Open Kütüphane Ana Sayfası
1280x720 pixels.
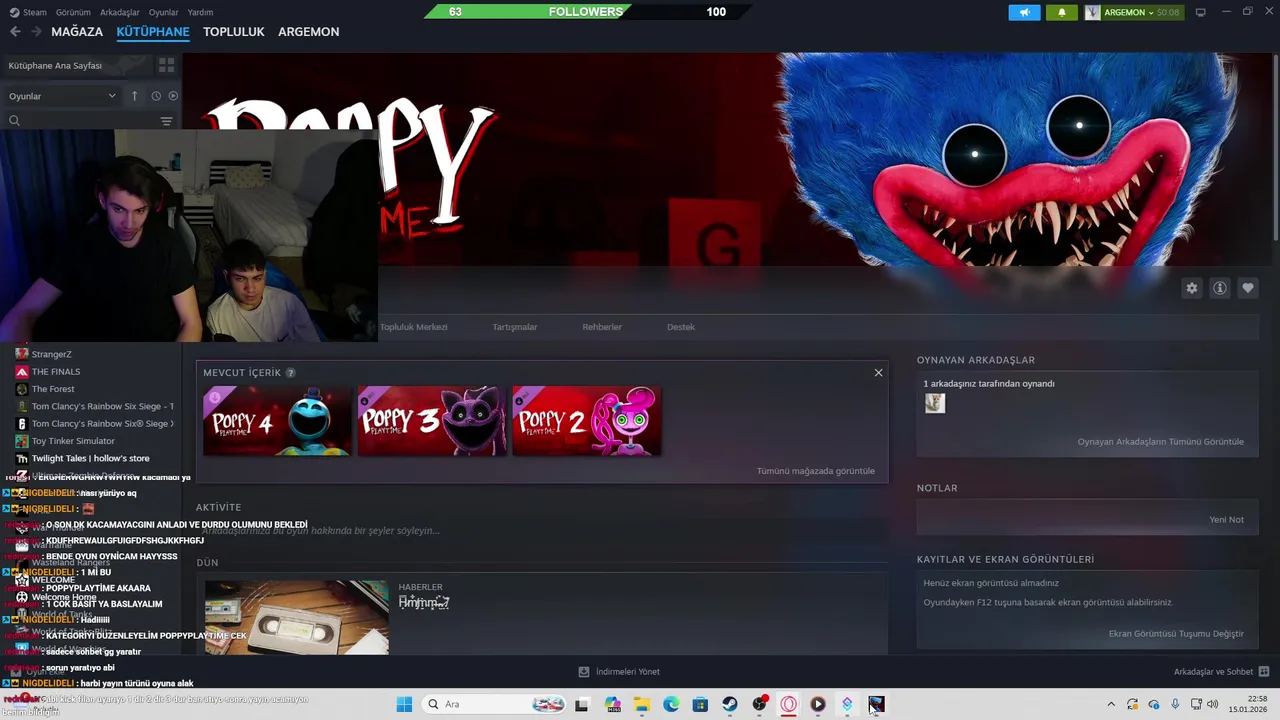[78, 65]
